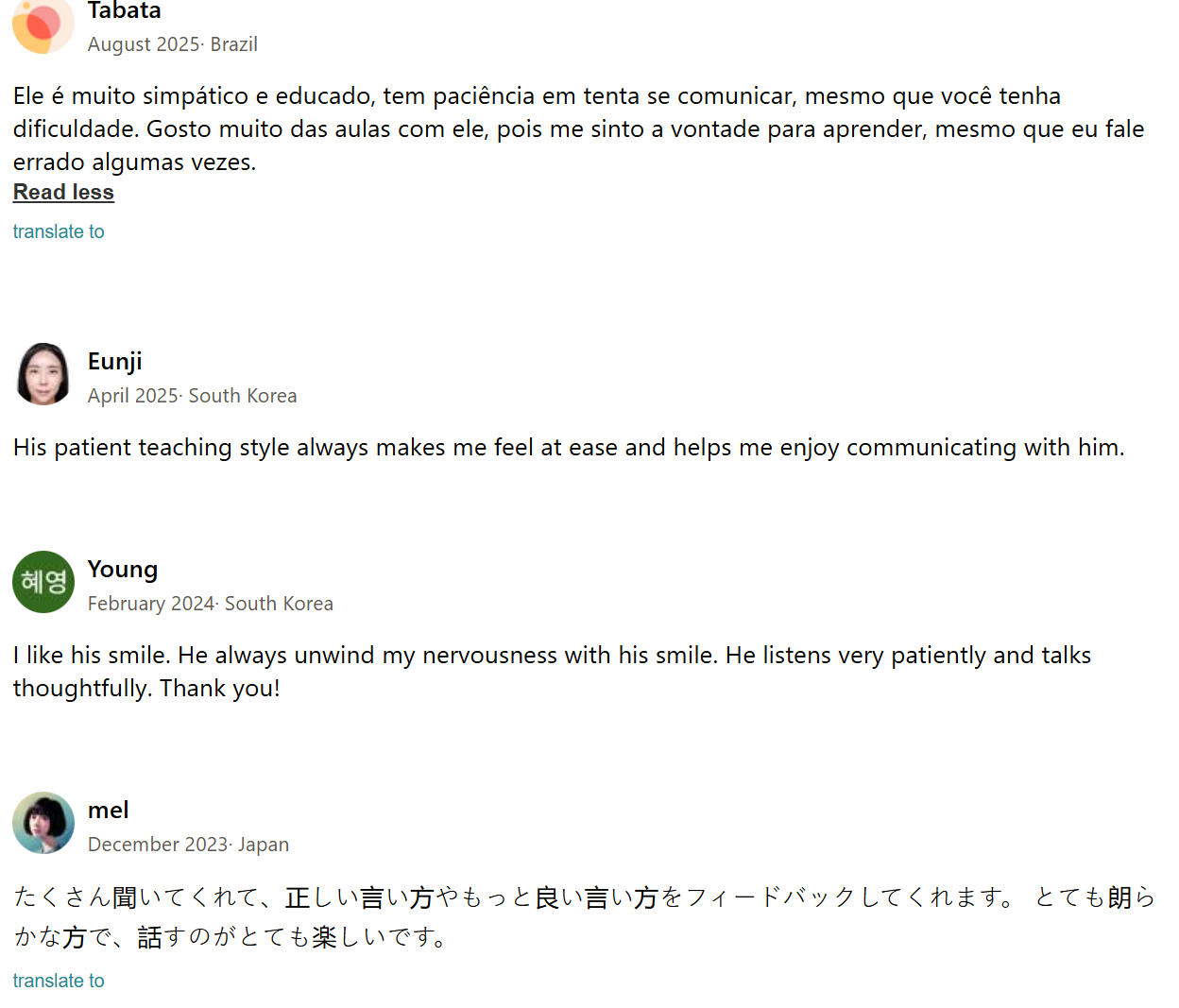Collapse the review with Read less
Image resolution: width=1179 pixels, height=1008 pixels.
pyautogui.click(x=63, y=192)
